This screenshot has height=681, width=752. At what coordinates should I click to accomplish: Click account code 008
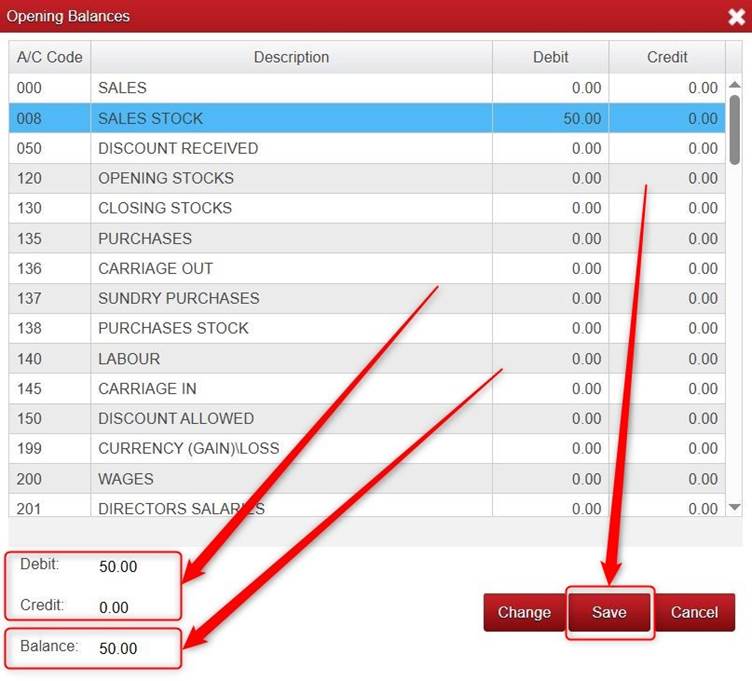(29, 118)
